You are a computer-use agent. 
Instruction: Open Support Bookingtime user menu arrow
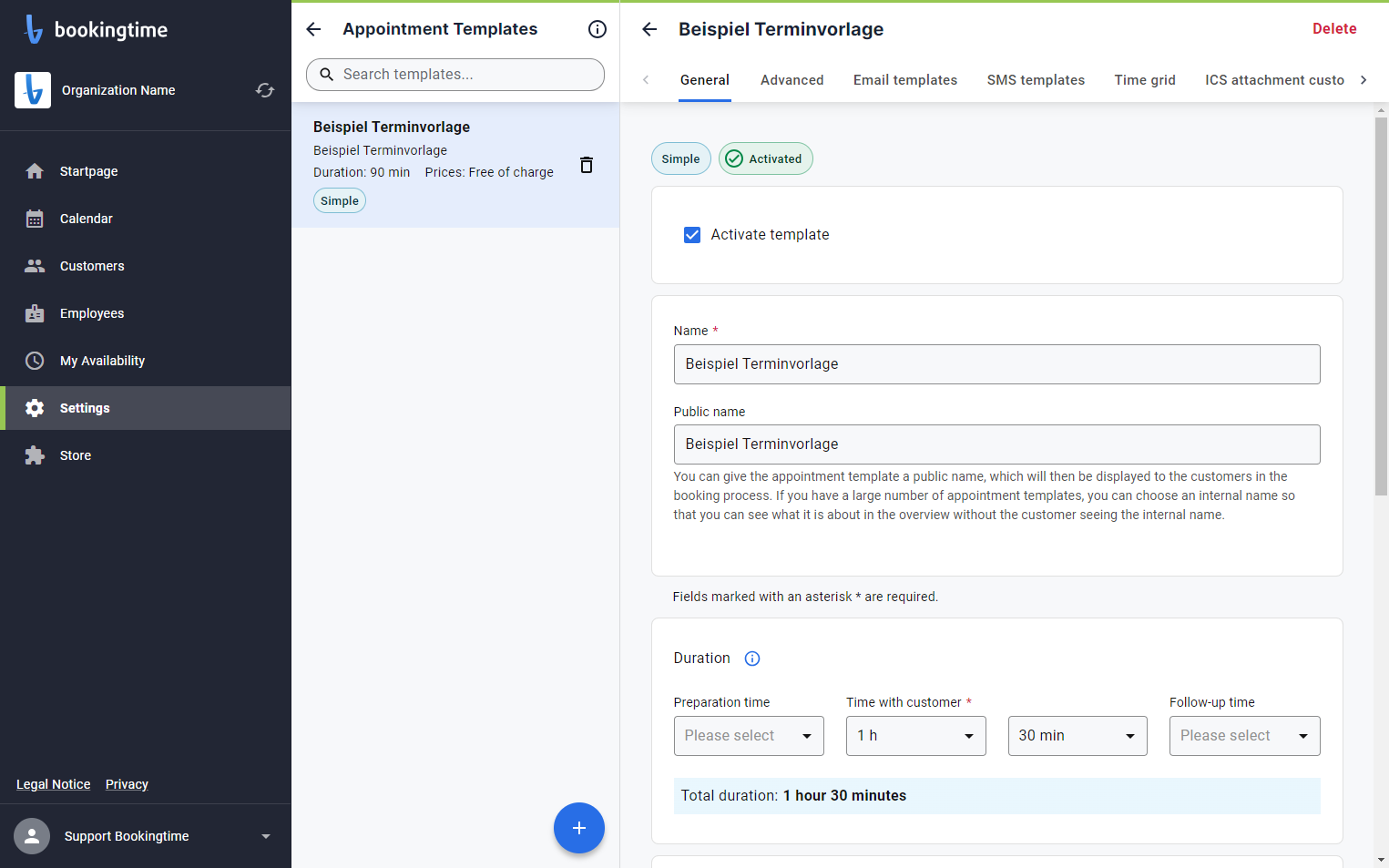266,836
